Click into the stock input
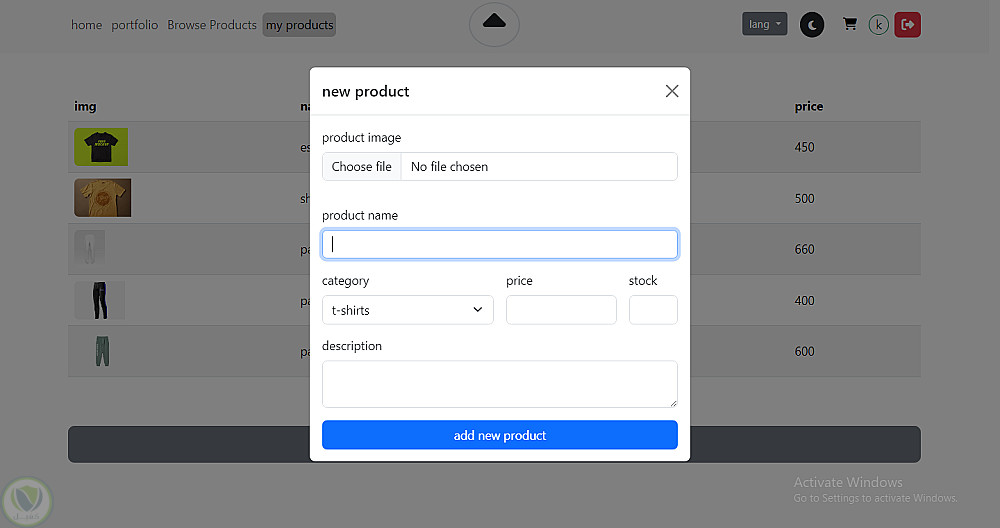The height and width of the screenshot is (528, 1000). pyautogui.click(x=653, y=310)
